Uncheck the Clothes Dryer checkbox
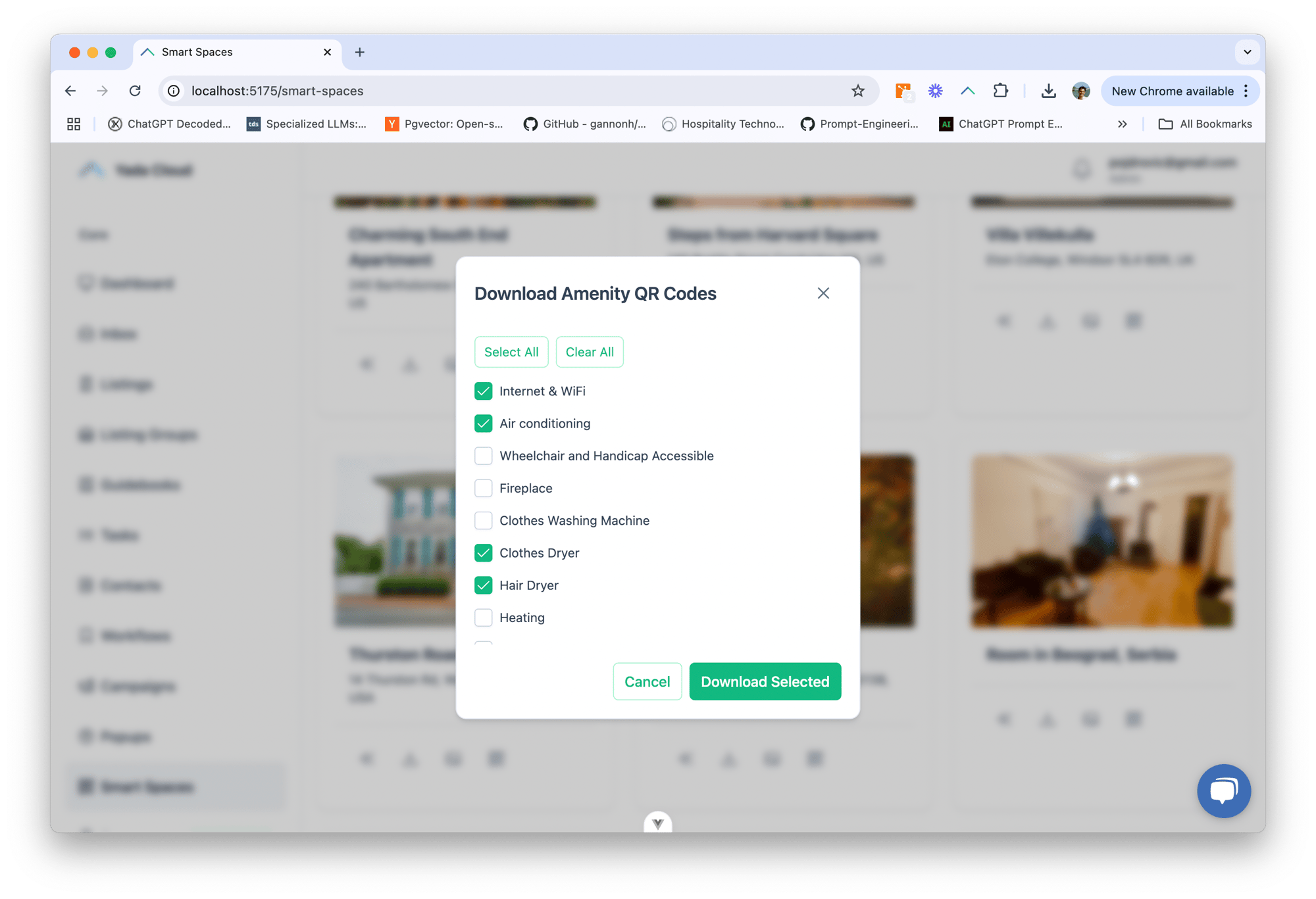1316x899 pixels. (483, 553)
